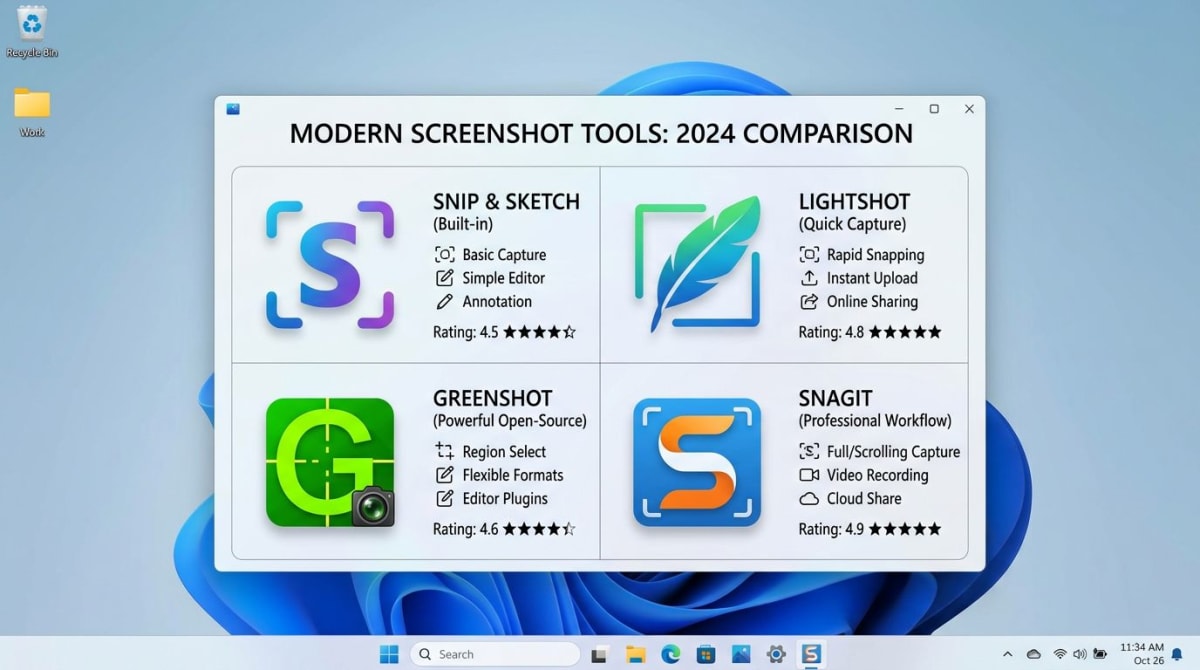The width and height of the screenshot is (1200, 670).
Task: Click the Flexible Formats icon
Action: [445, 475]
